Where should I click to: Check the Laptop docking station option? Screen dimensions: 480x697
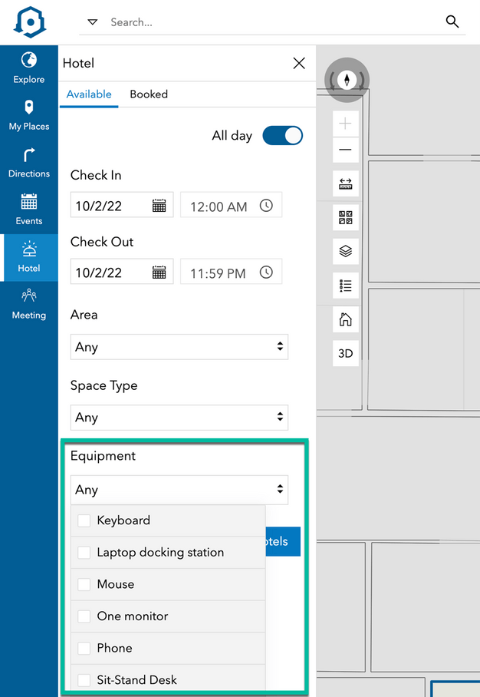coord(84,552)
